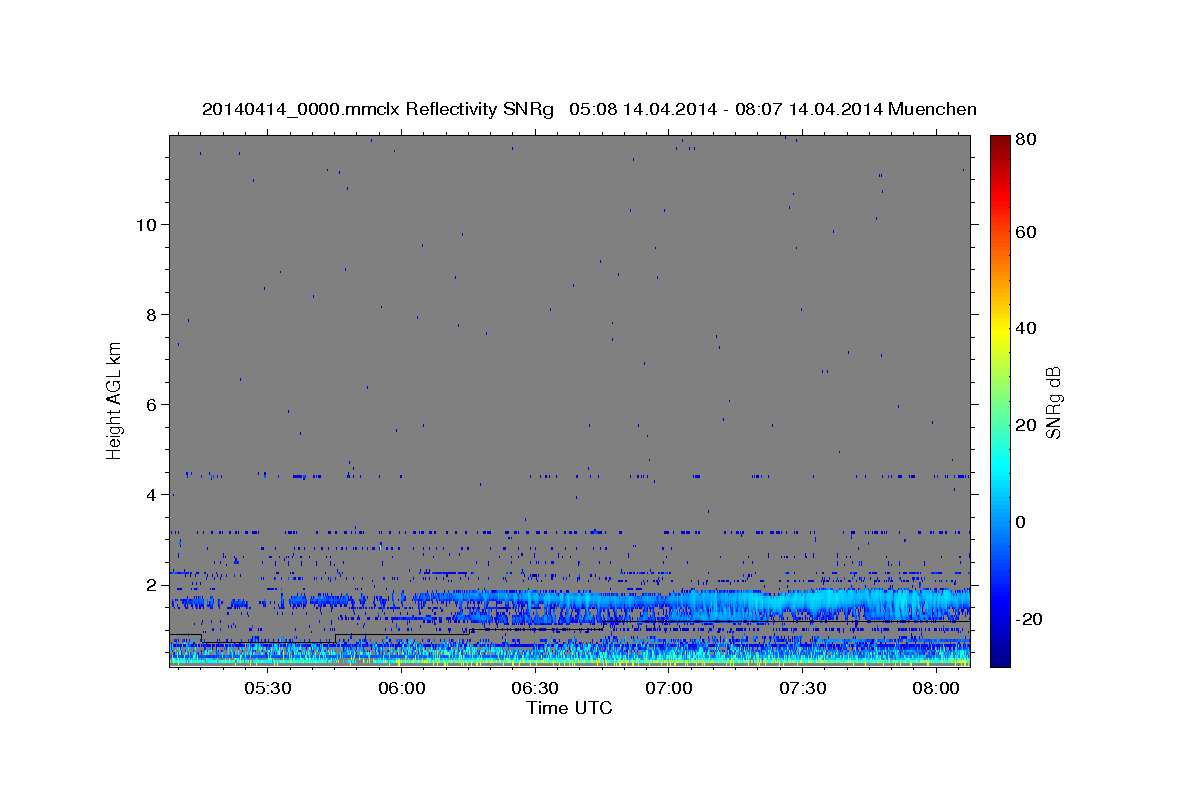
Task: Click the colorbar value 40
Action: pos(1025,328)
